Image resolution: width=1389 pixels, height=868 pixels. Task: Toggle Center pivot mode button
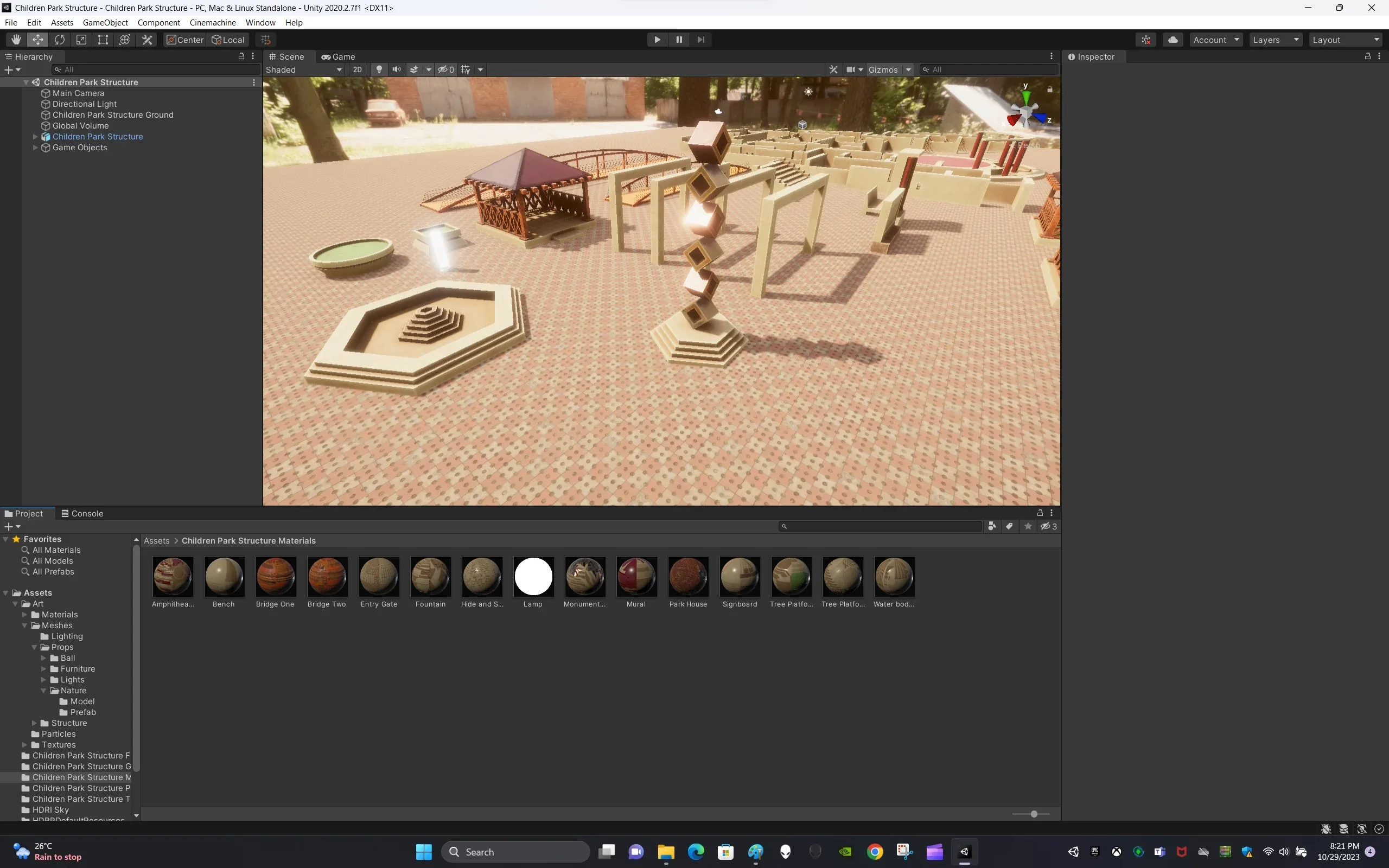click(x=185, y=40)
